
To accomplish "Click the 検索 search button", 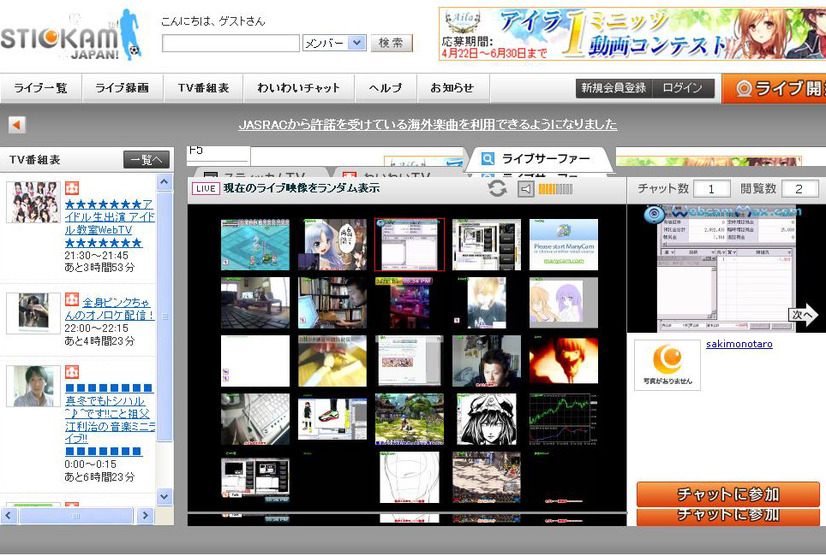I will coord(391,43).
